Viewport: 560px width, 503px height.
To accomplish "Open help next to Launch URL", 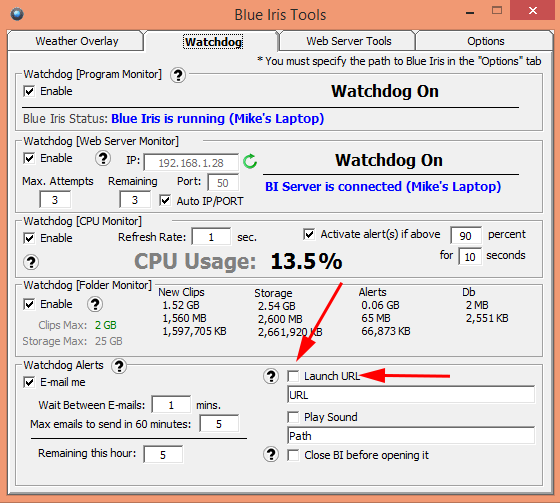I will [x=271, y=376].
